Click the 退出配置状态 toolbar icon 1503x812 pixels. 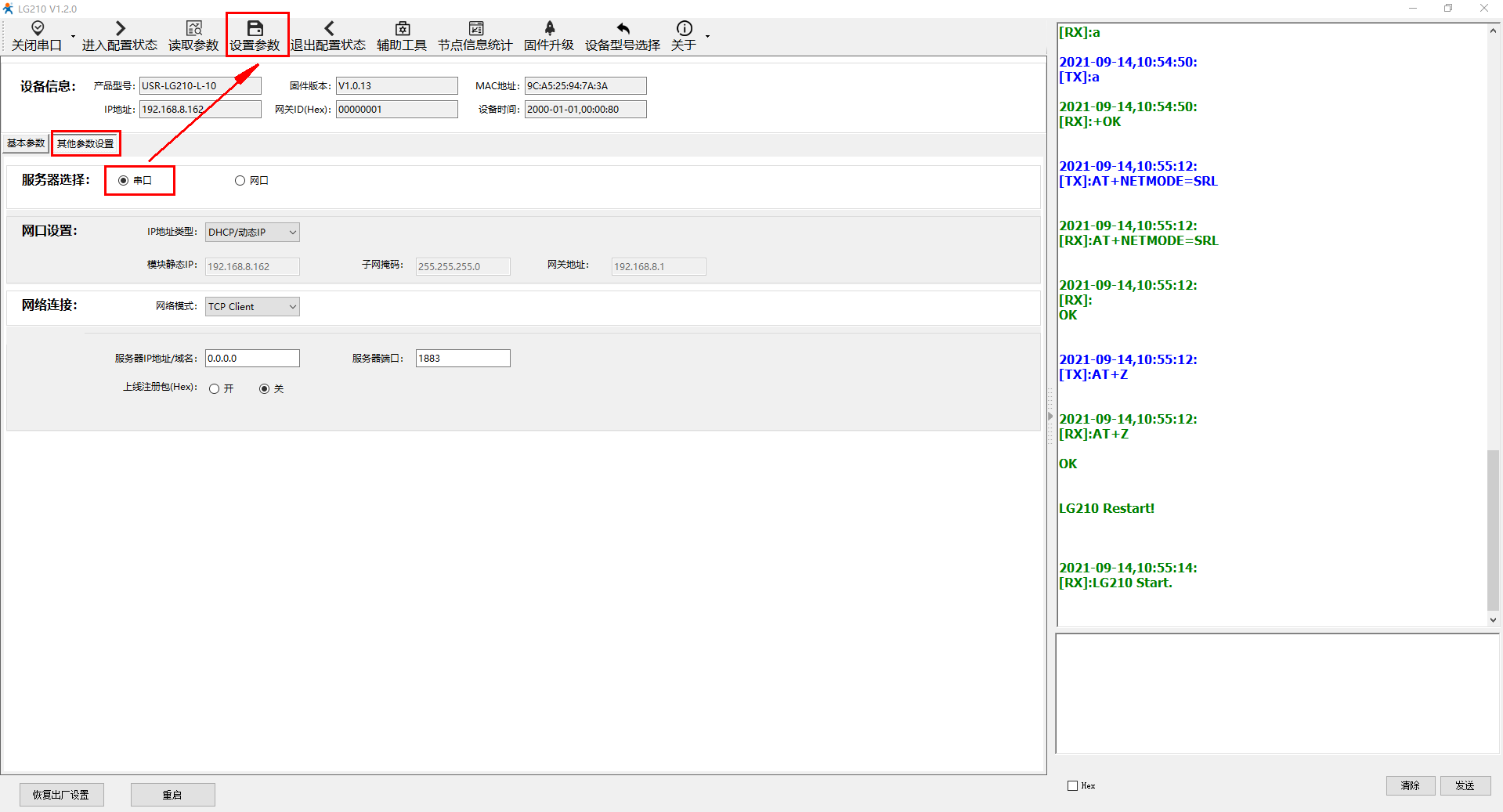(328, 29)
